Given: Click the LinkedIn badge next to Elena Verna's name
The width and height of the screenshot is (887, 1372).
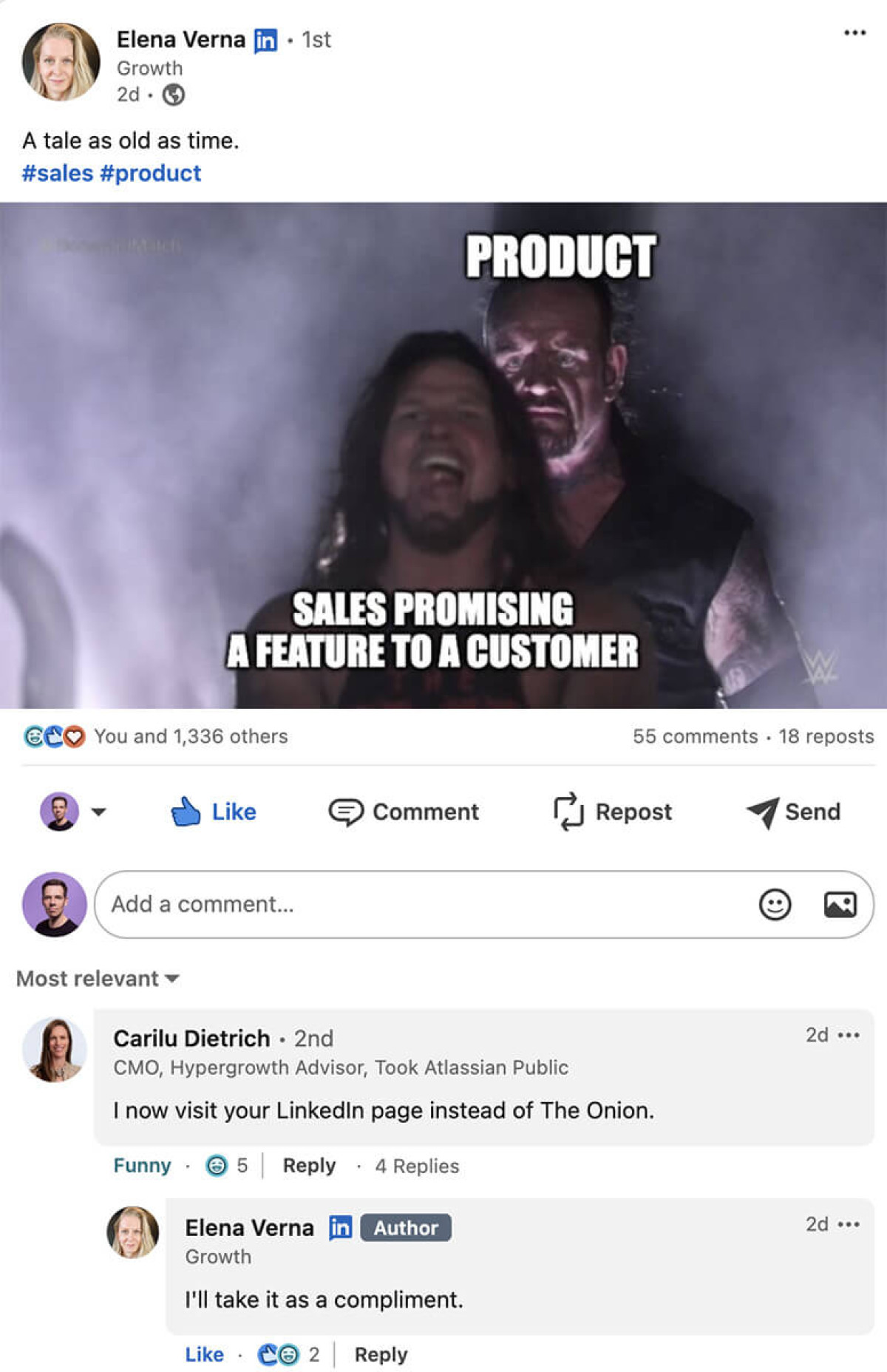Looking at the screenshot, I should coord(265,40).
